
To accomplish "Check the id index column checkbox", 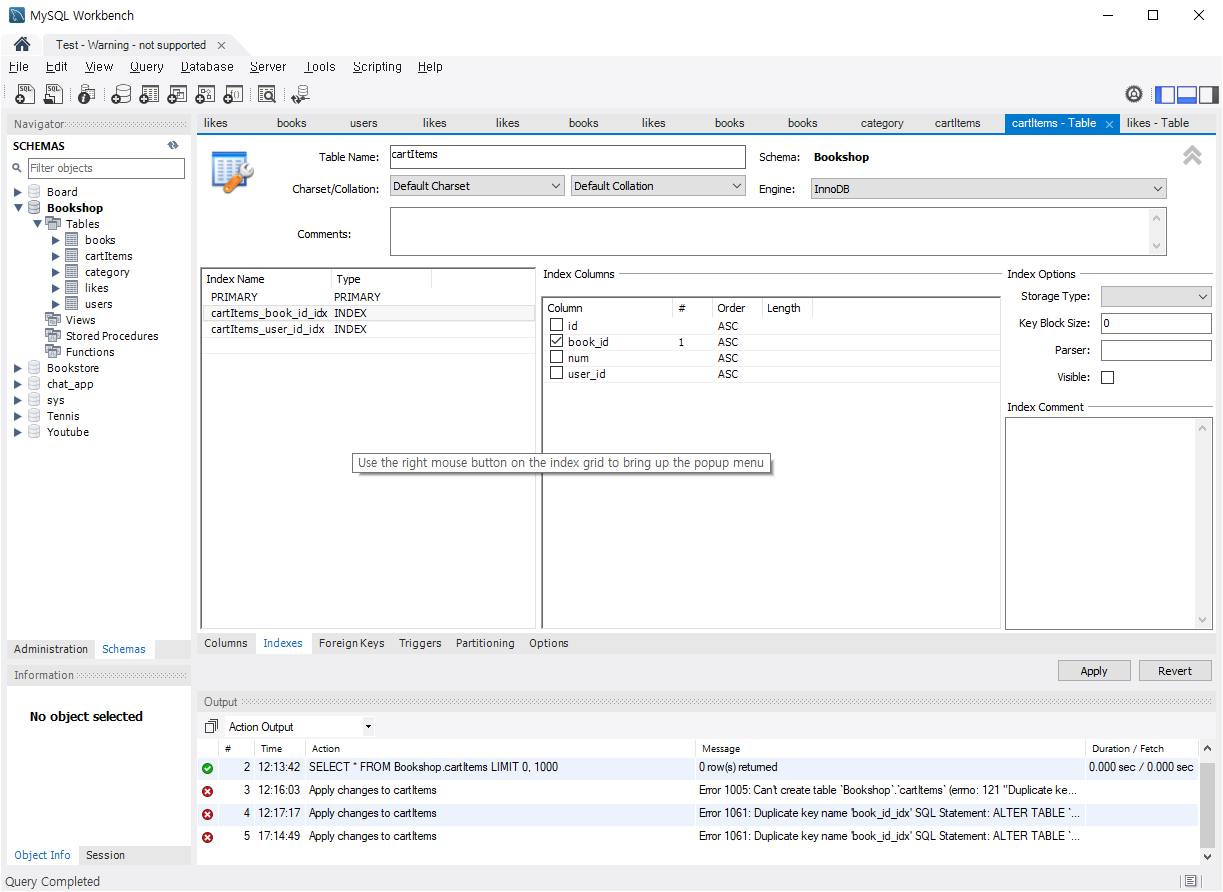I will [557, 325].
